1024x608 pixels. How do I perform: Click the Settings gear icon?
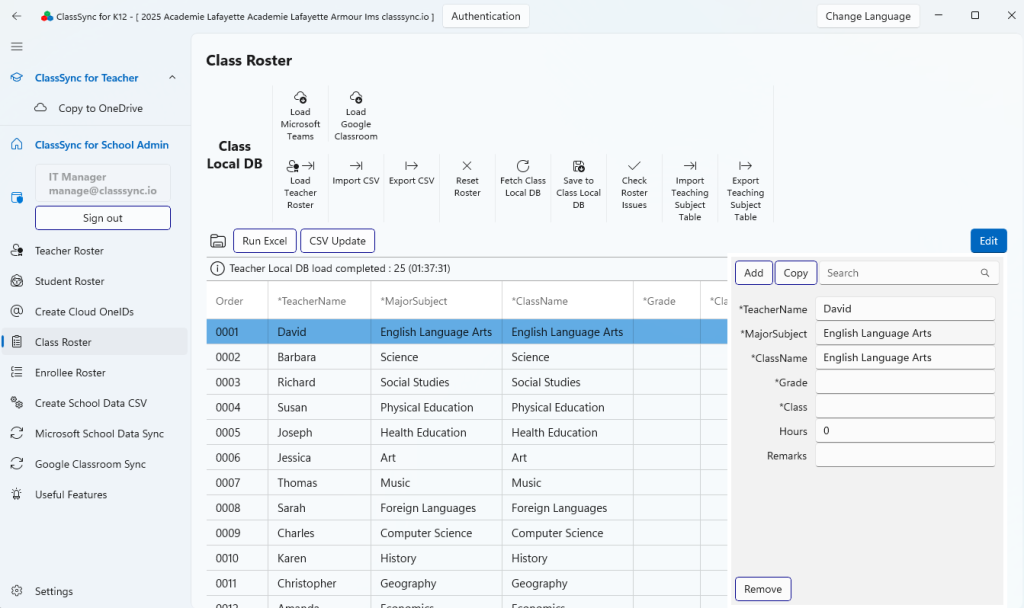[x=17, y=591]
